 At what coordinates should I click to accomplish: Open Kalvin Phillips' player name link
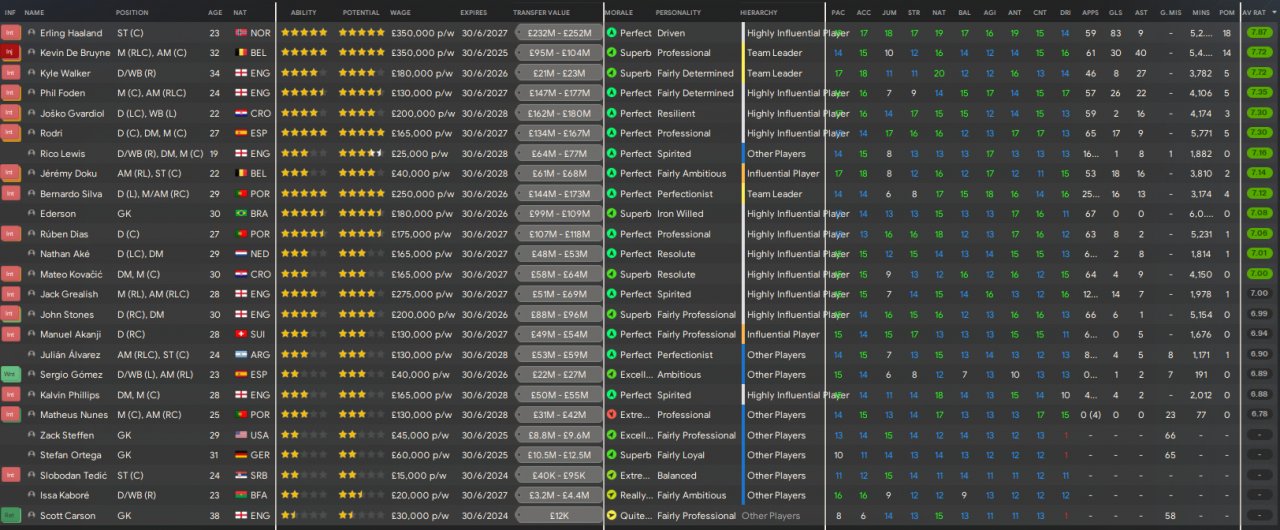[70, 395]
